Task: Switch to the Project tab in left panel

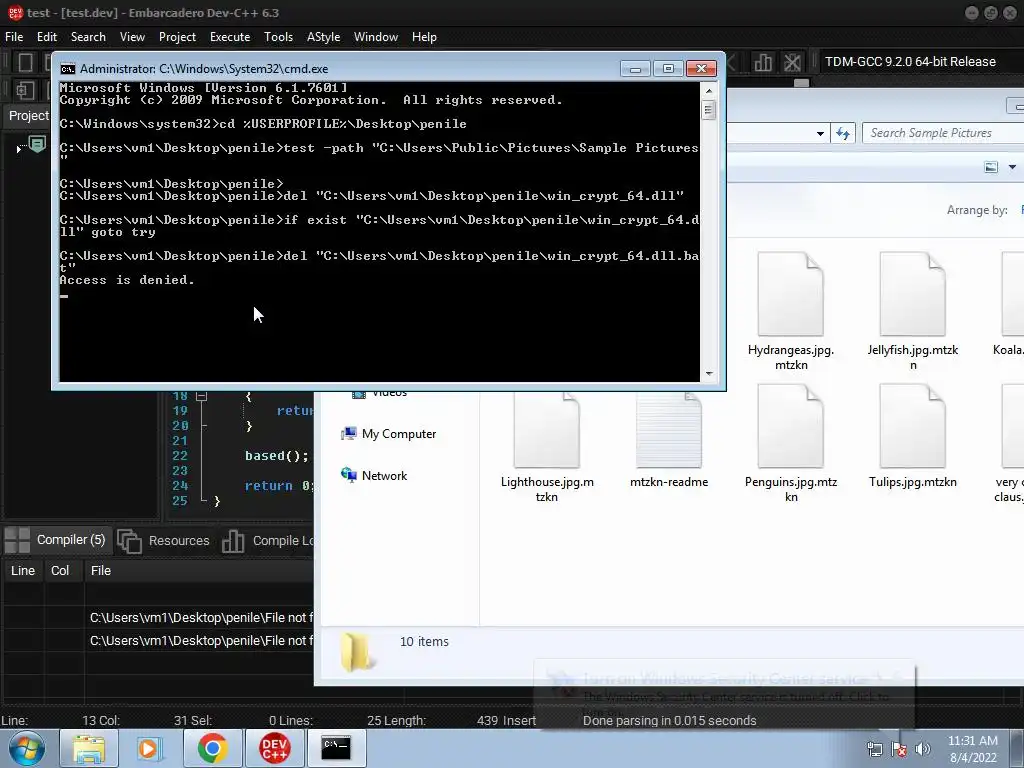Action: 27,116
